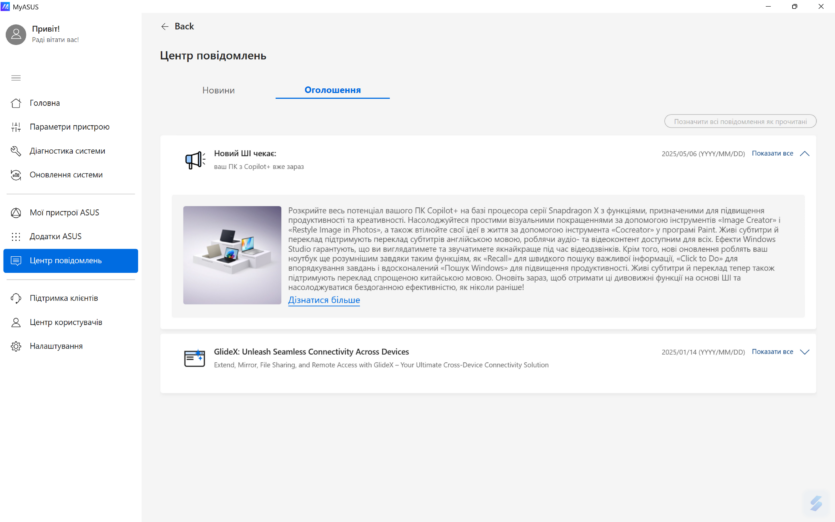Click the MyASUS logo in title bar
835x522 pixels.
coord(5,7)
